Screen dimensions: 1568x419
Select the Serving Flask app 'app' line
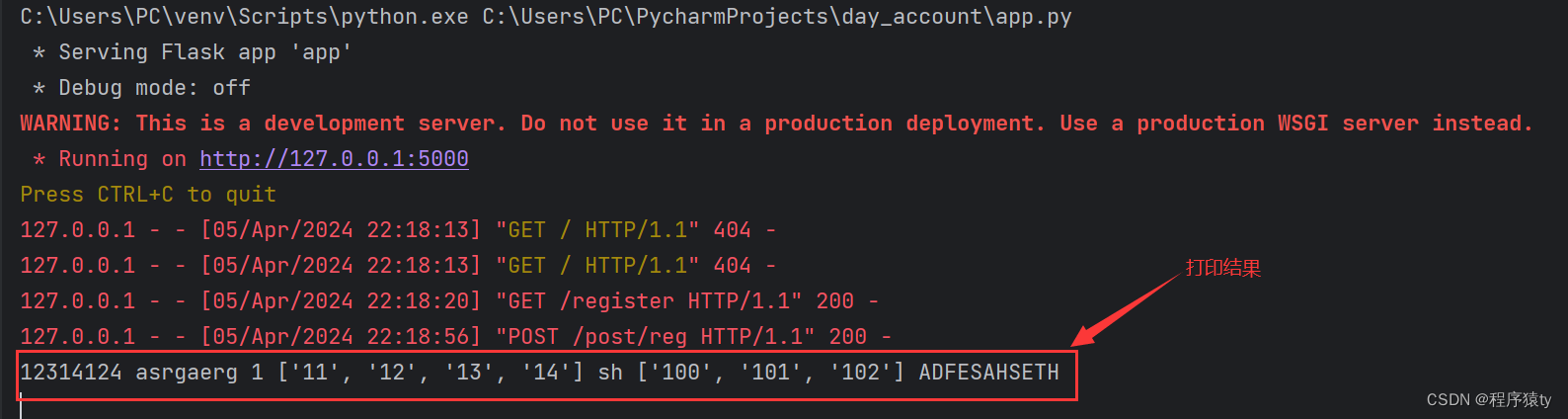(193, 52)
